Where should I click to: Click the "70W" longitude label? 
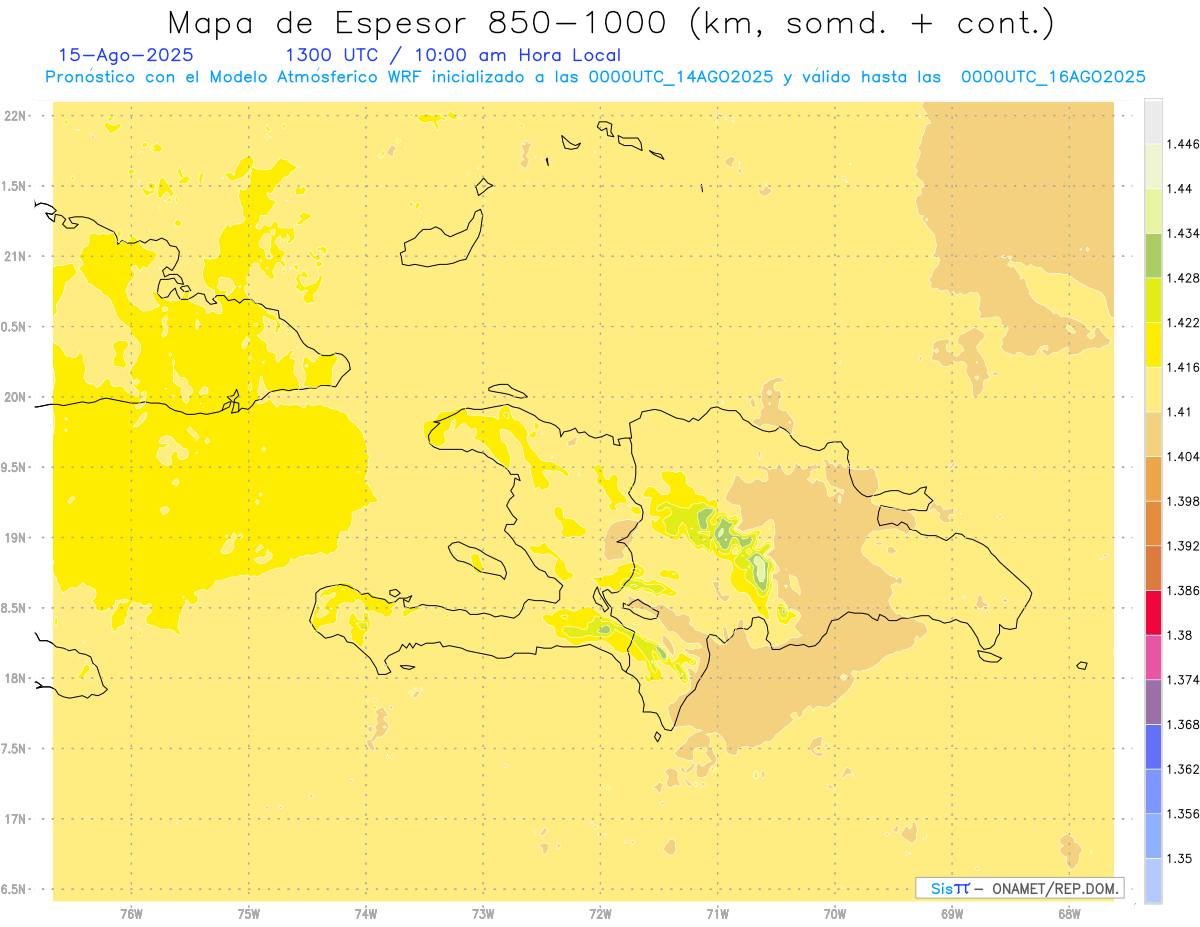(834, 913)
